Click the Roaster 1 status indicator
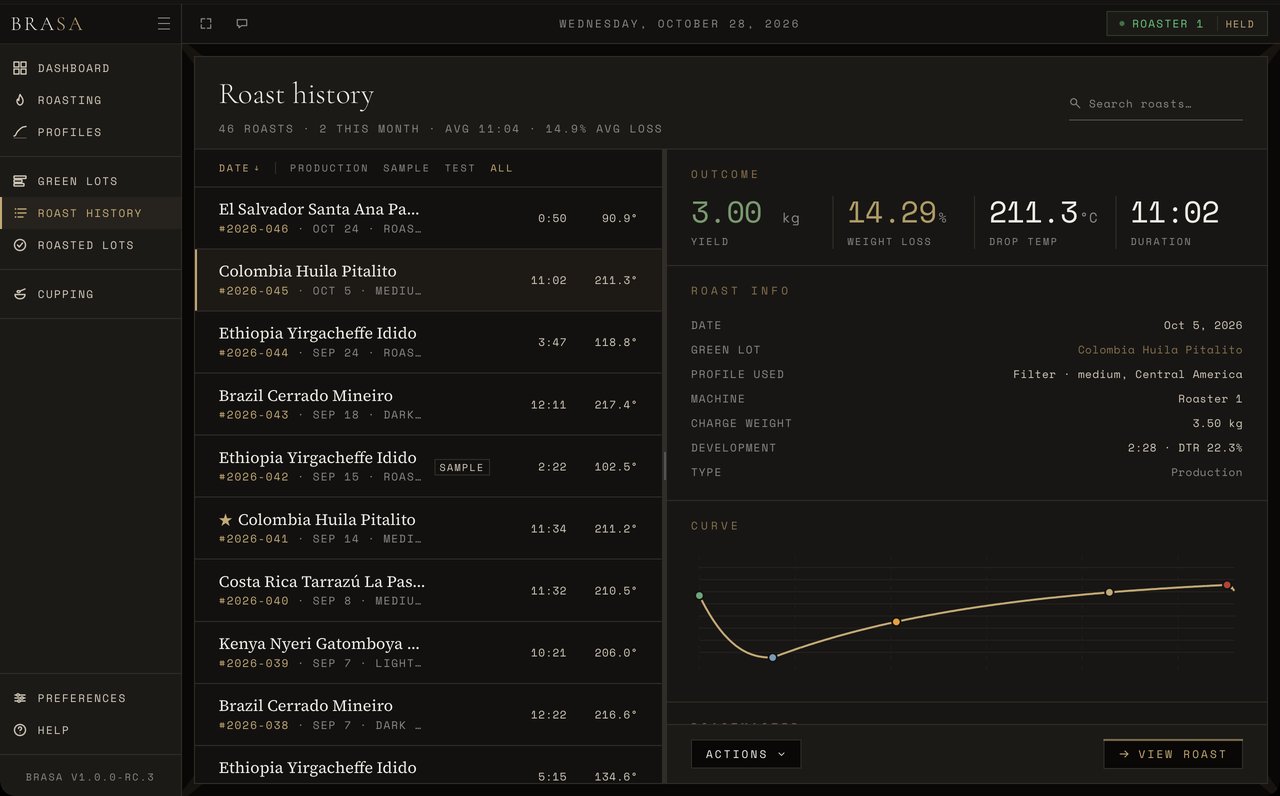The width and height of the screenshot is (1280, 796). [1161, 24]
